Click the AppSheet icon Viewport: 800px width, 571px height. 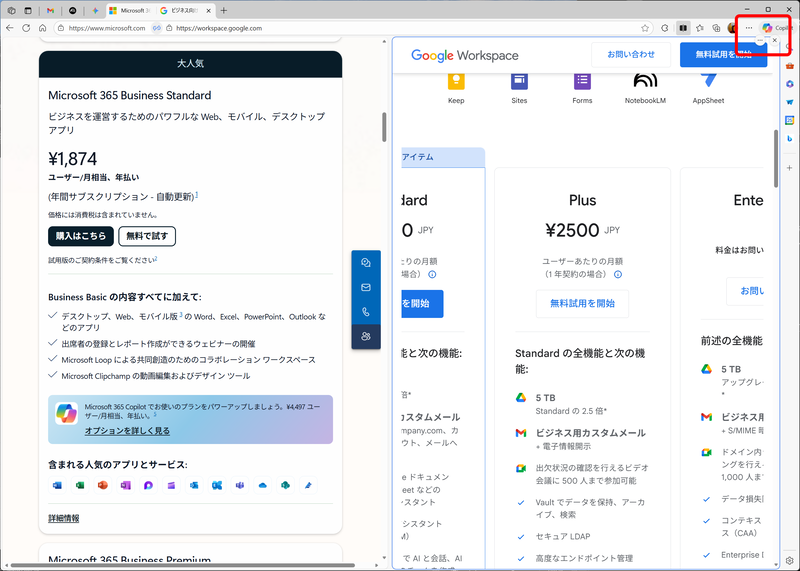tap(708, 82)
